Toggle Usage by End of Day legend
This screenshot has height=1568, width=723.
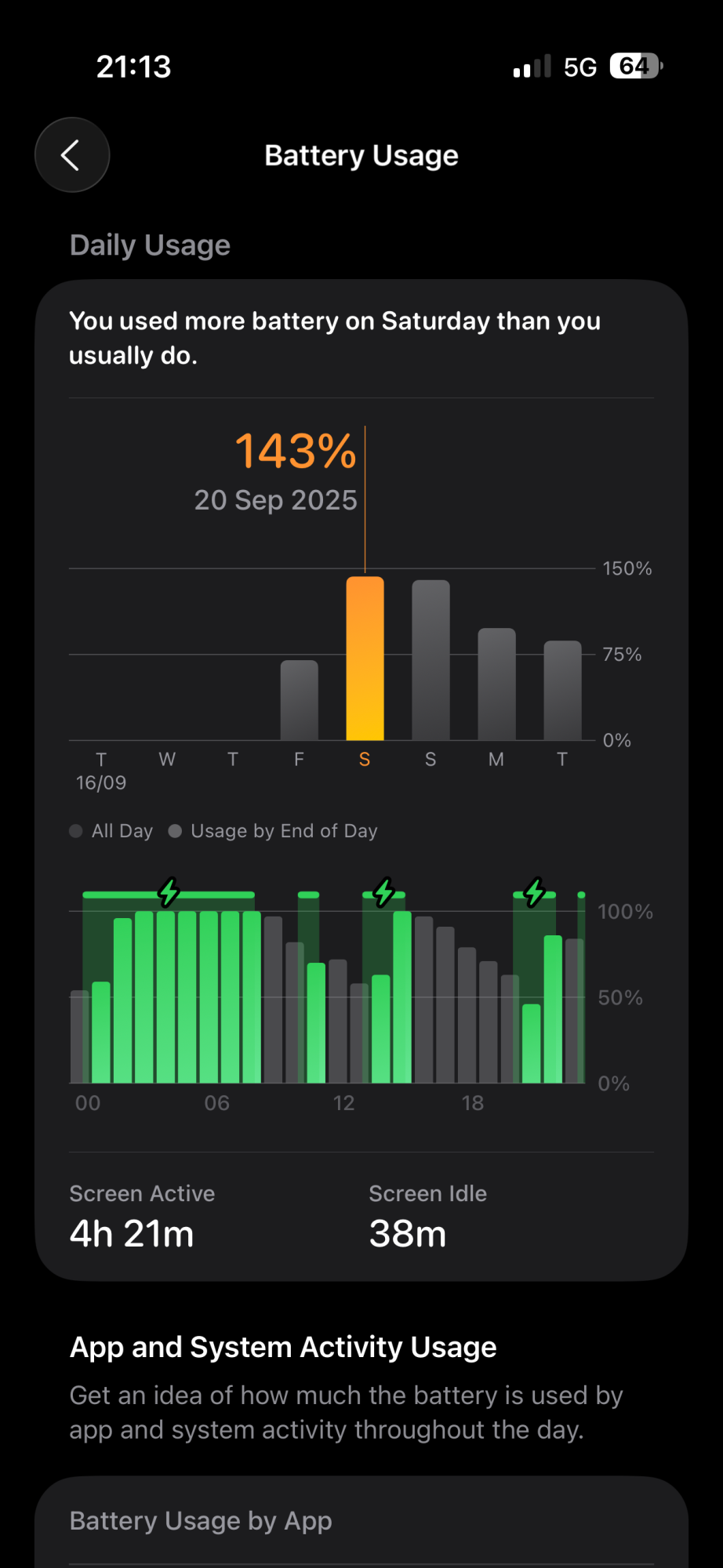coord(274,831)
